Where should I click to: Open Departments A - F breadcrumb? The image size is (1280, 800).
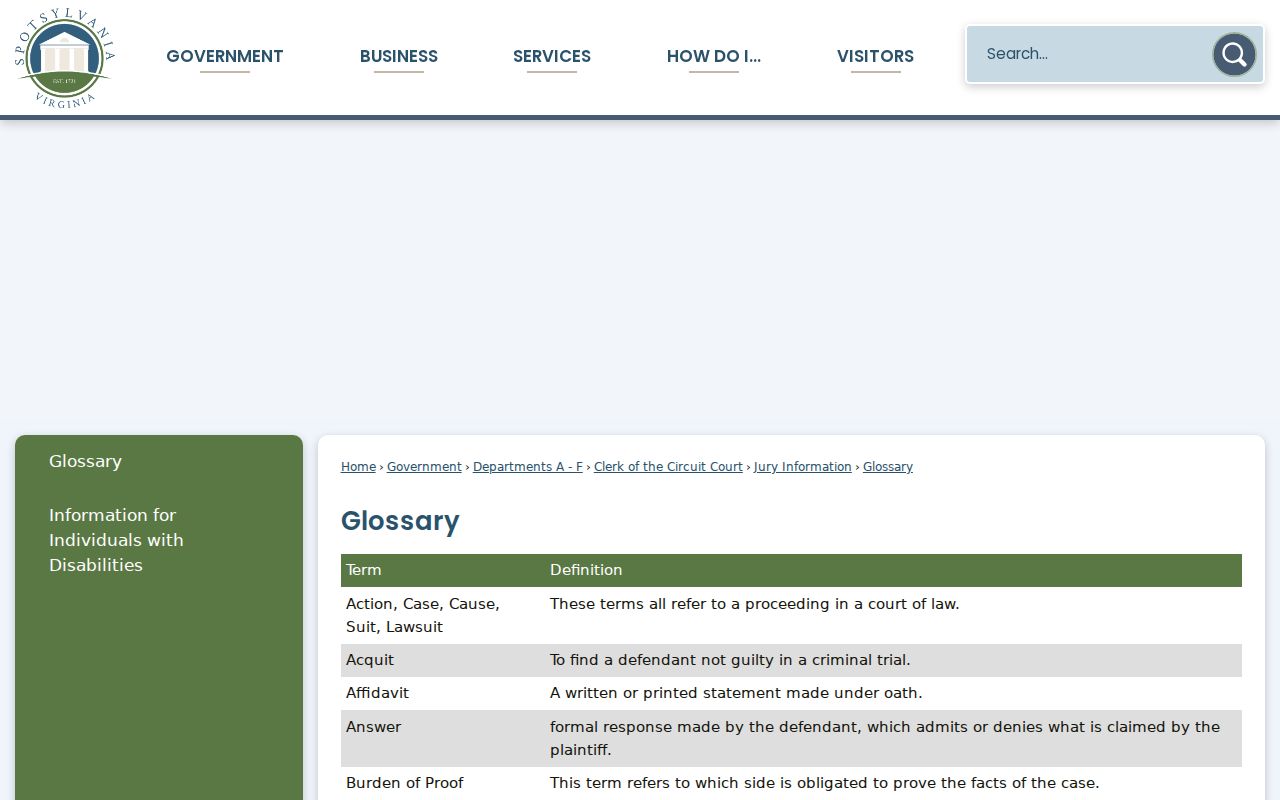(528, 467)
